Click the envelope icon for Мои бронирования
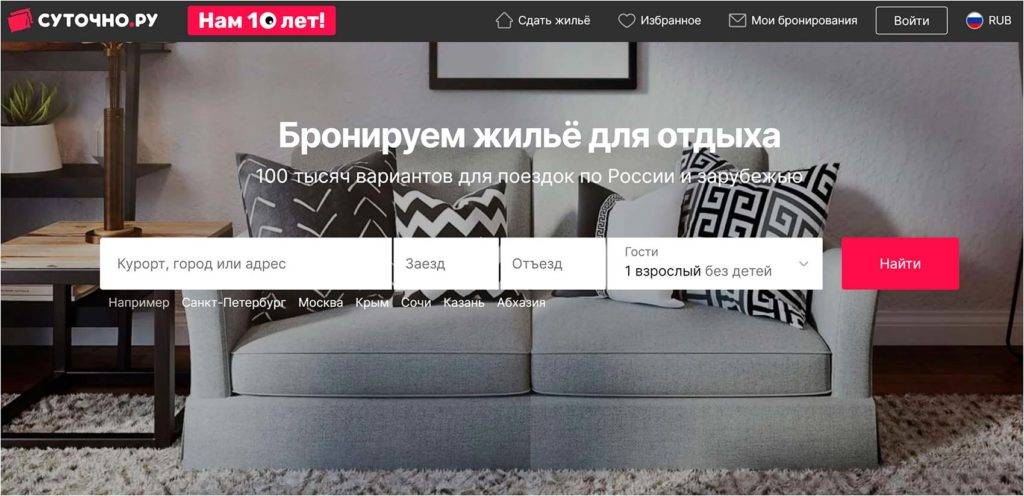This screenshot has width=1024, height=496. tap(737, 21)
